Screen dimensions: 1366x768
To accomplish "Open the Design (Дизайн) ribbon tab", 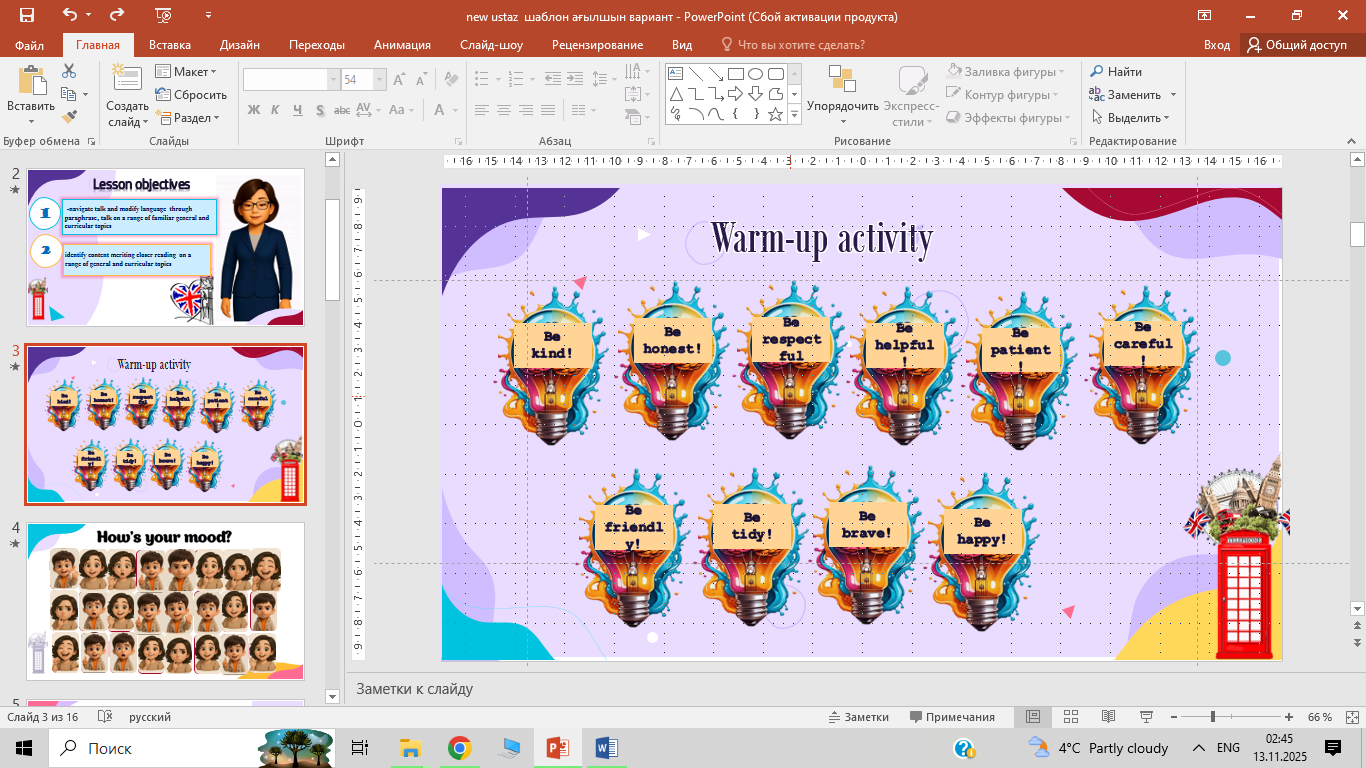I will pyautogui.click(x=240, y=45).
